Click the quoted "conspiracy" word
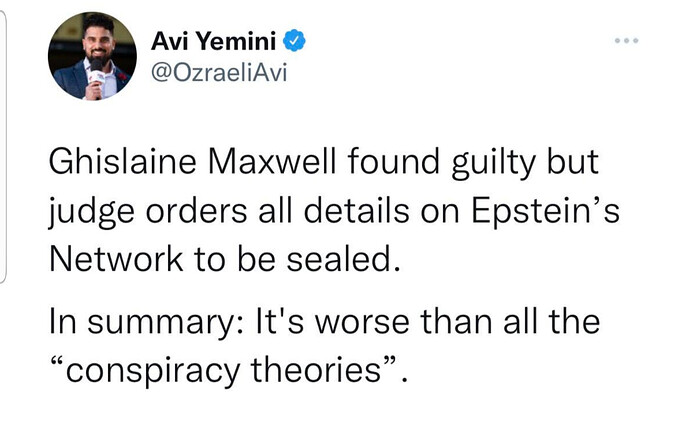The image size is (690, 430). 152,371
